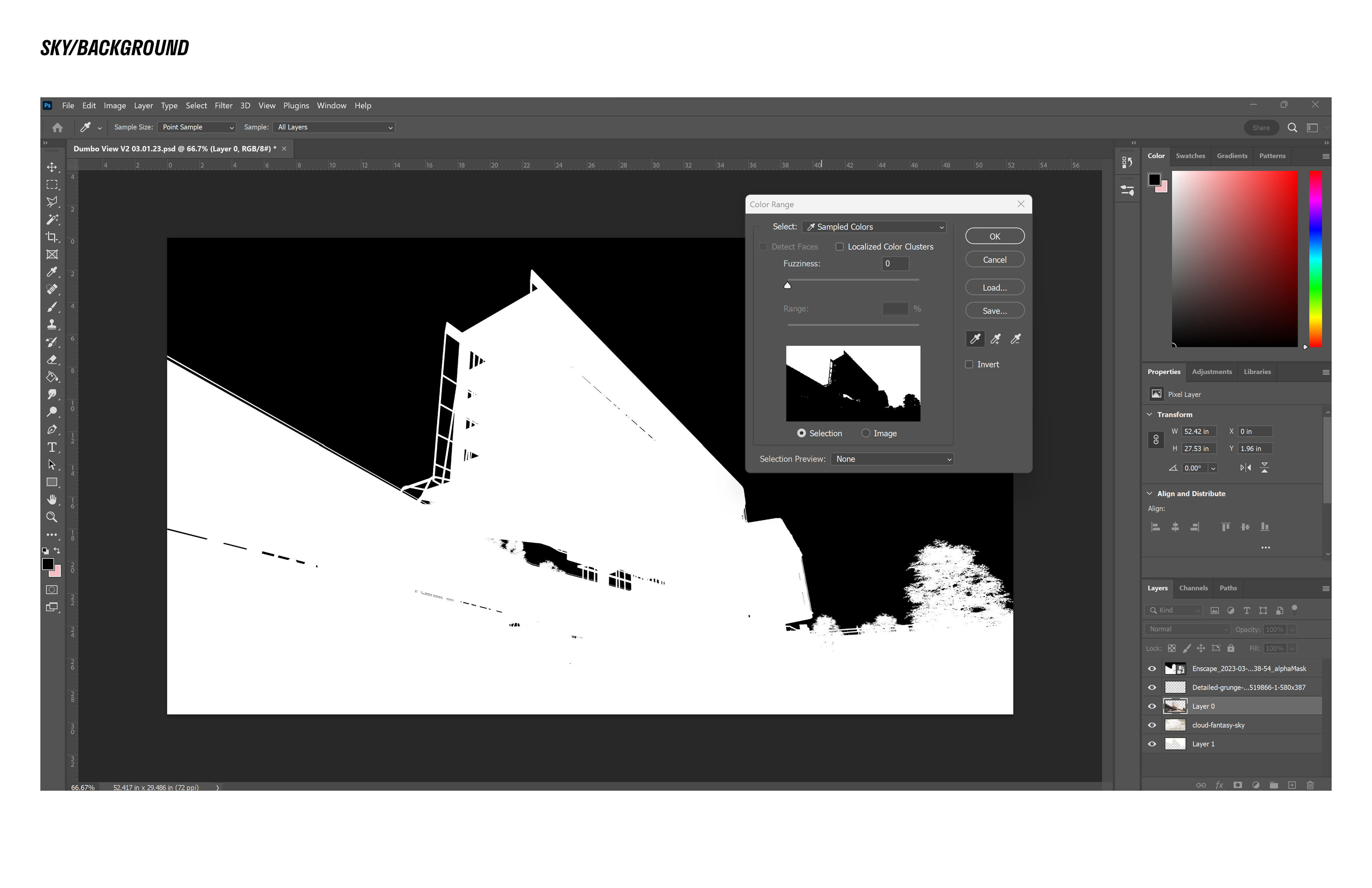This screenshot has height=888, width=1372.
Task: Switch to the Channels tab
Action: (x=1193, y=588)
